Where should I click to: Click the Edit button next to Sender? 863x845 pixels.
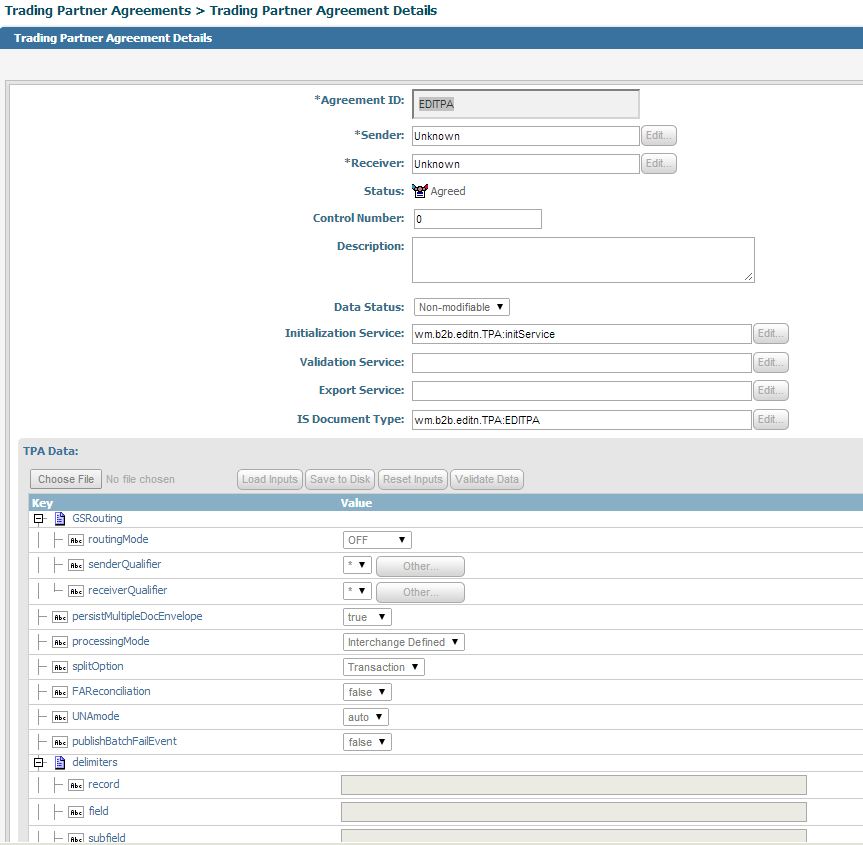pyautogui.click(x=659, y=135)
